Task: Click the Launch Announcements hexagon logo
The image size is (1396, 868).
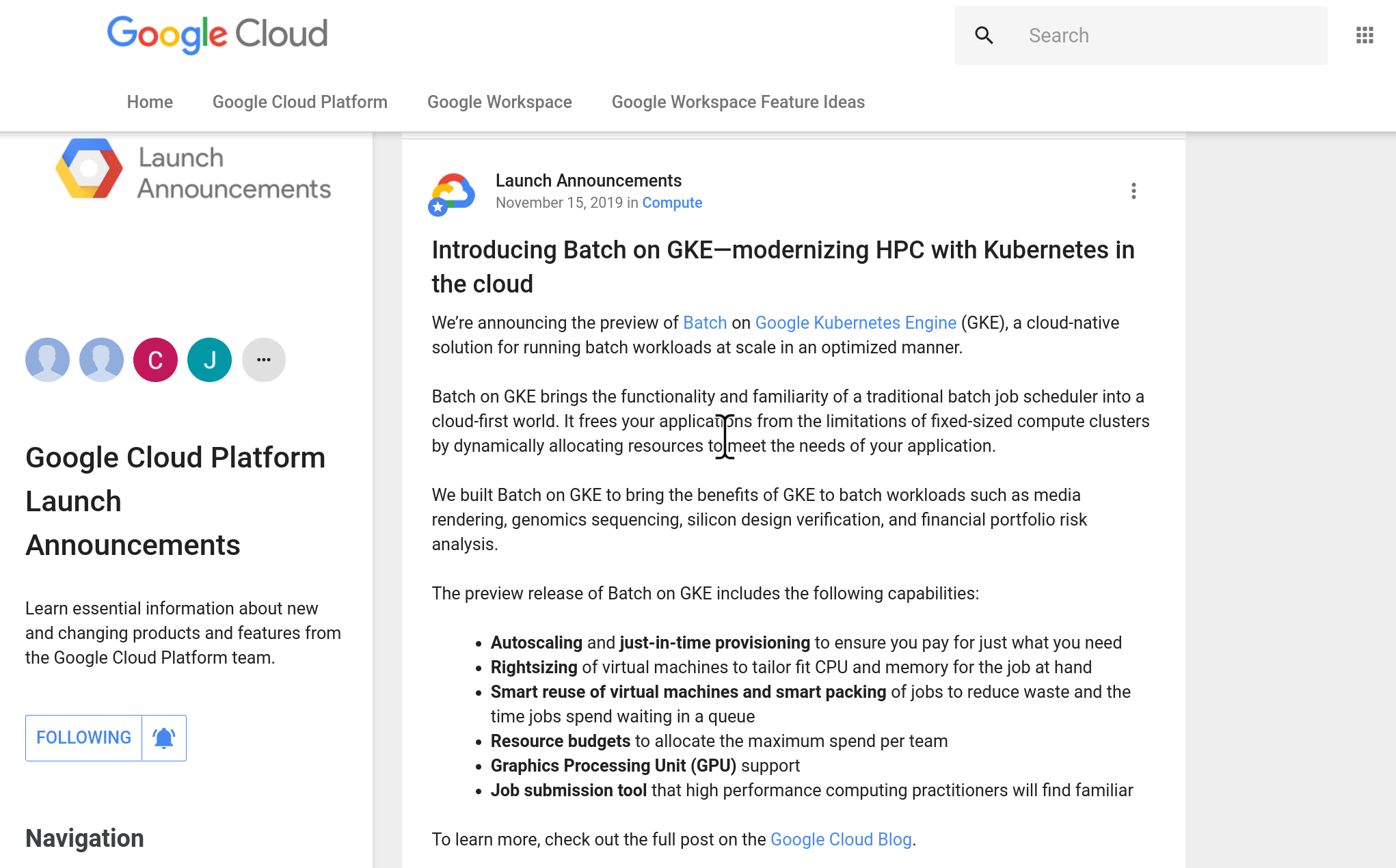Action: 89,168
